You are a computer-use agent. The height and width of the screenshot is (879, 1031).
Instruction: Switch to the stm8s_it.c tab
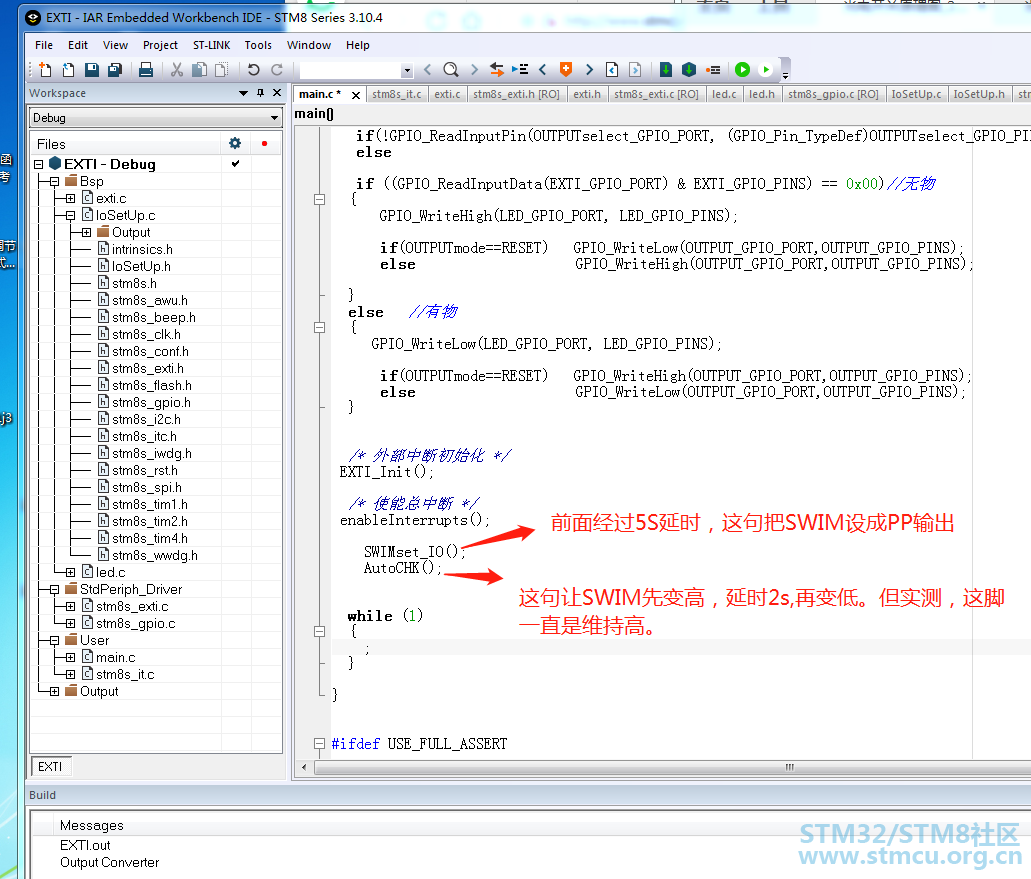(396, 94)
